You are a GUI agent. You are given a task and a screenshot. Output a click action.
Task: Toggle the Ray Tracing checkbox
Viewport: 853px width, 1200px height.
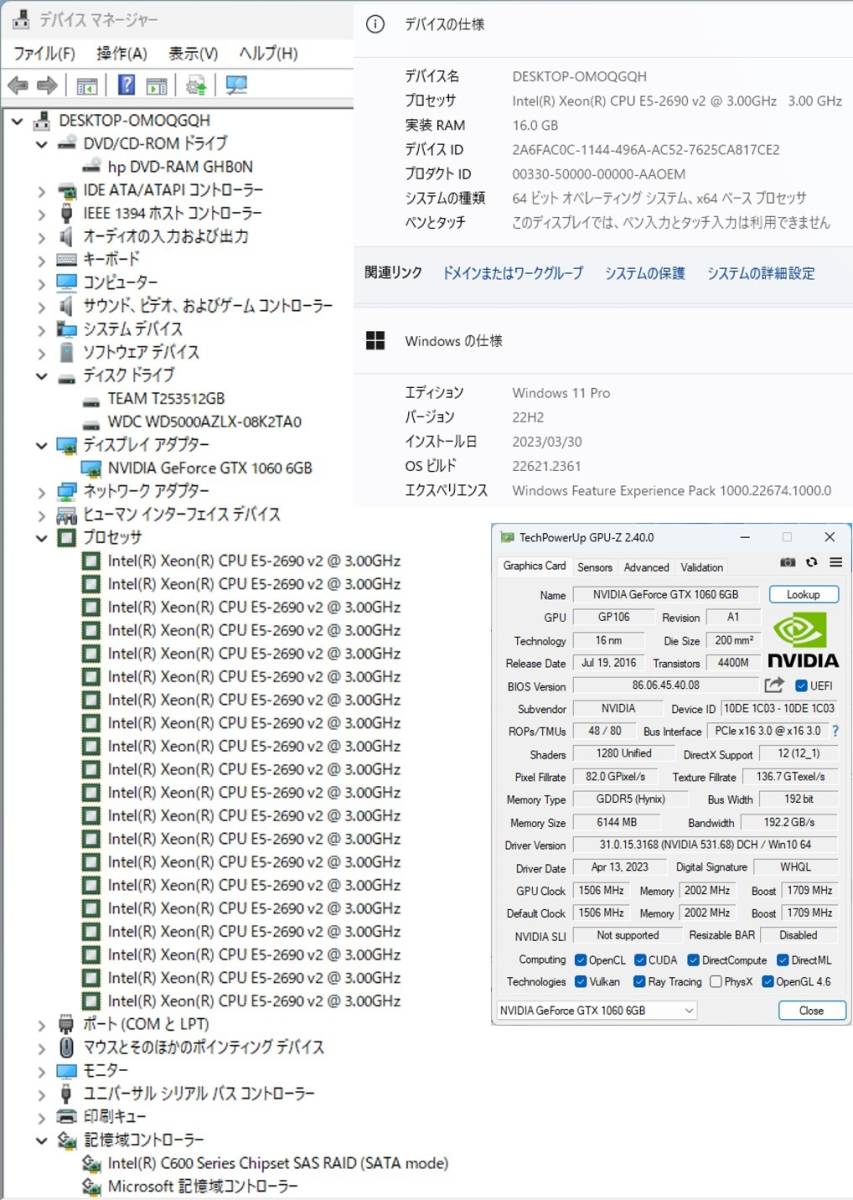640,982
